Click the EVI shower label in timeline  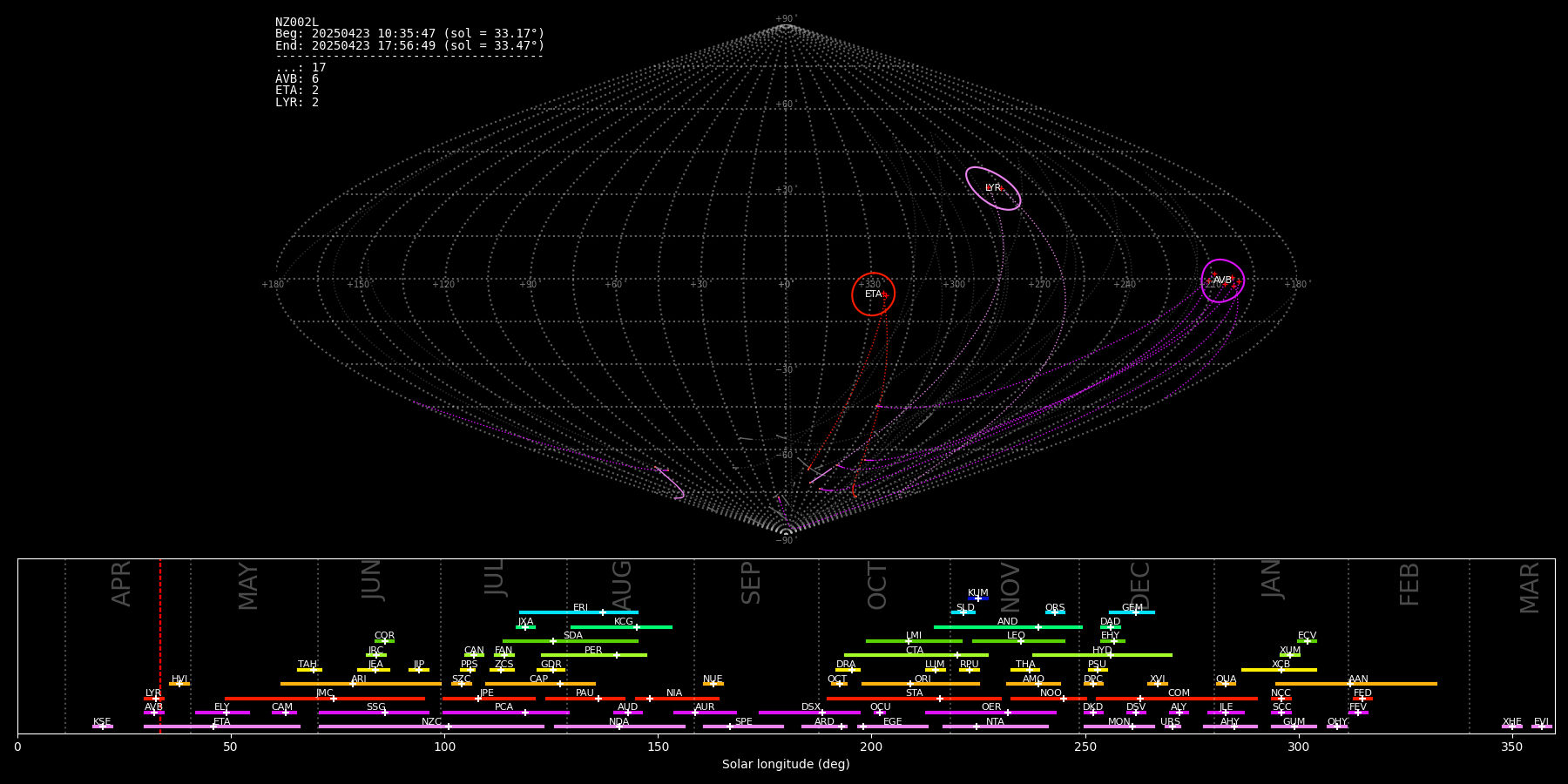[1541, 722]
